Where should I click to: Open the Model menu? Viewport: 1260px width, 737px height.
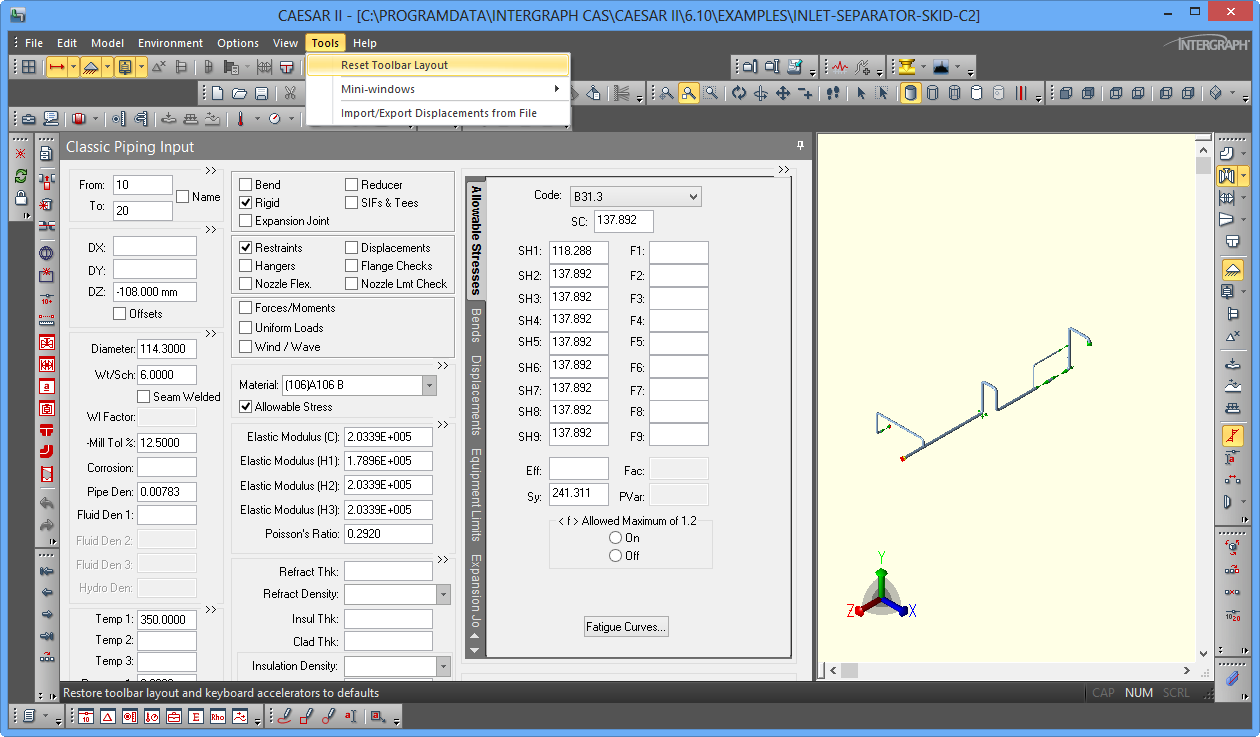click(x=107, y=43)
